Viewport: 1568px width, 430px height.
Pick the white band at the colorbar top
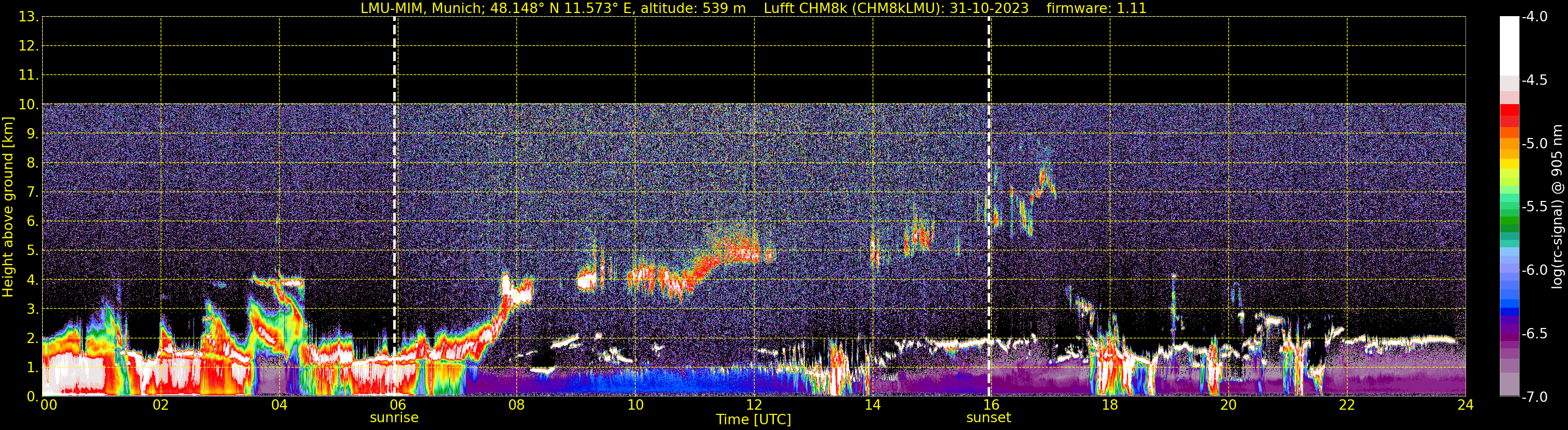pyautogui.click(x=1510, y=46)
